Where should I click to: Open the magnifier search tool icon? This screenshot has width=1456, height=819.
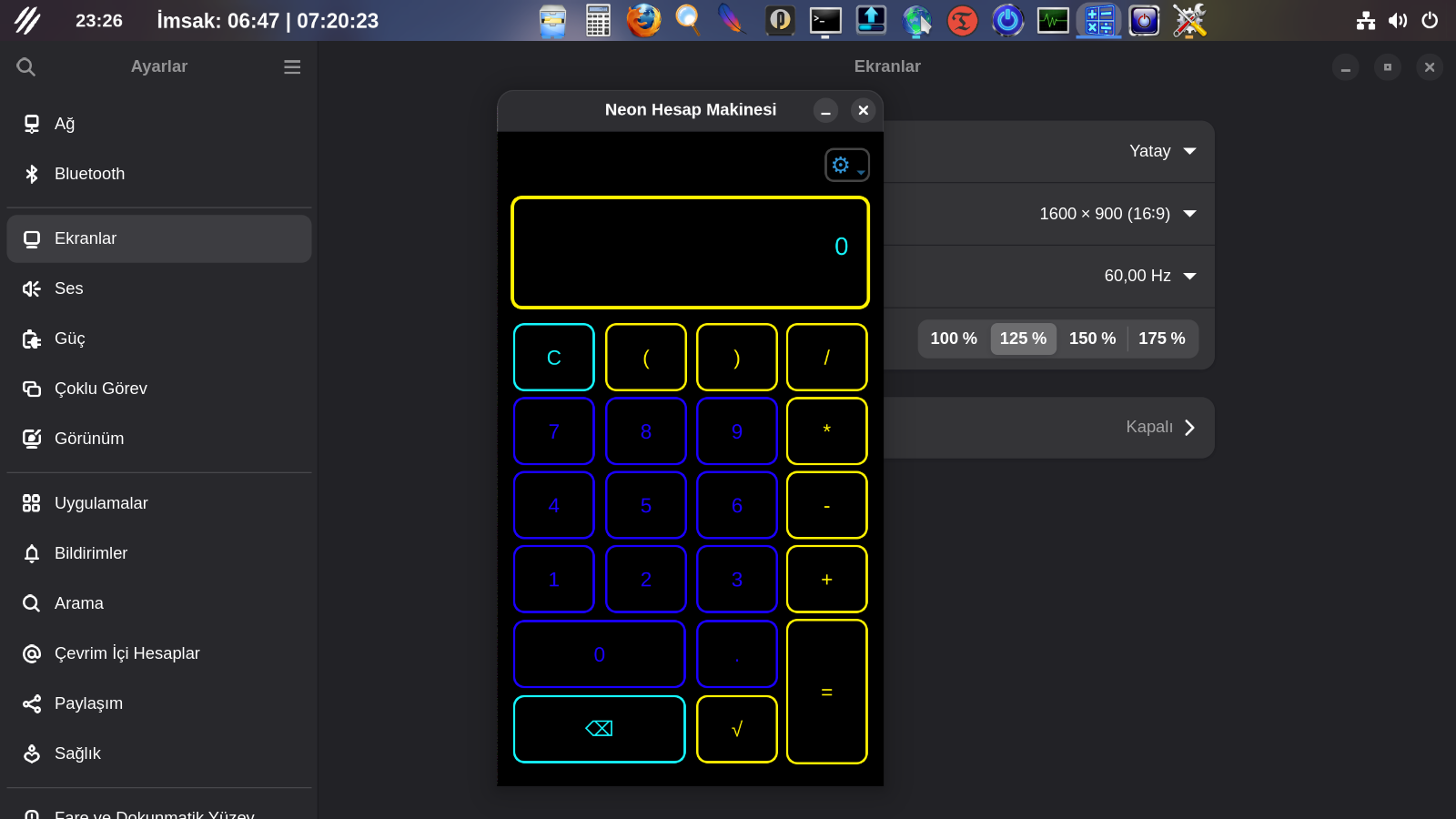pyautogui.click(x=688, y=20)
